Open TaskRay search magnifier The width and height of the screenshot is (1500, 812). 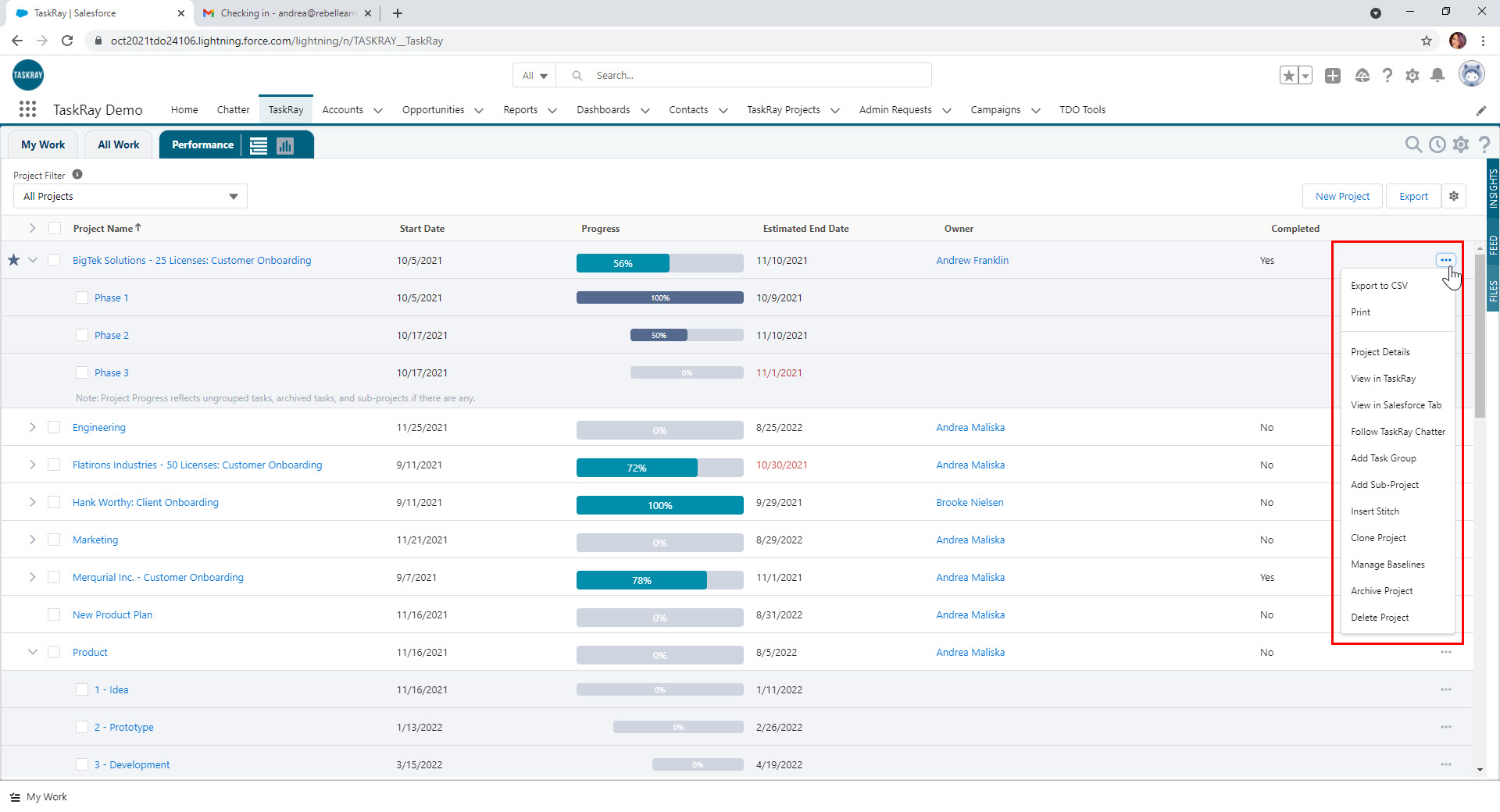tap(1413, 144)
